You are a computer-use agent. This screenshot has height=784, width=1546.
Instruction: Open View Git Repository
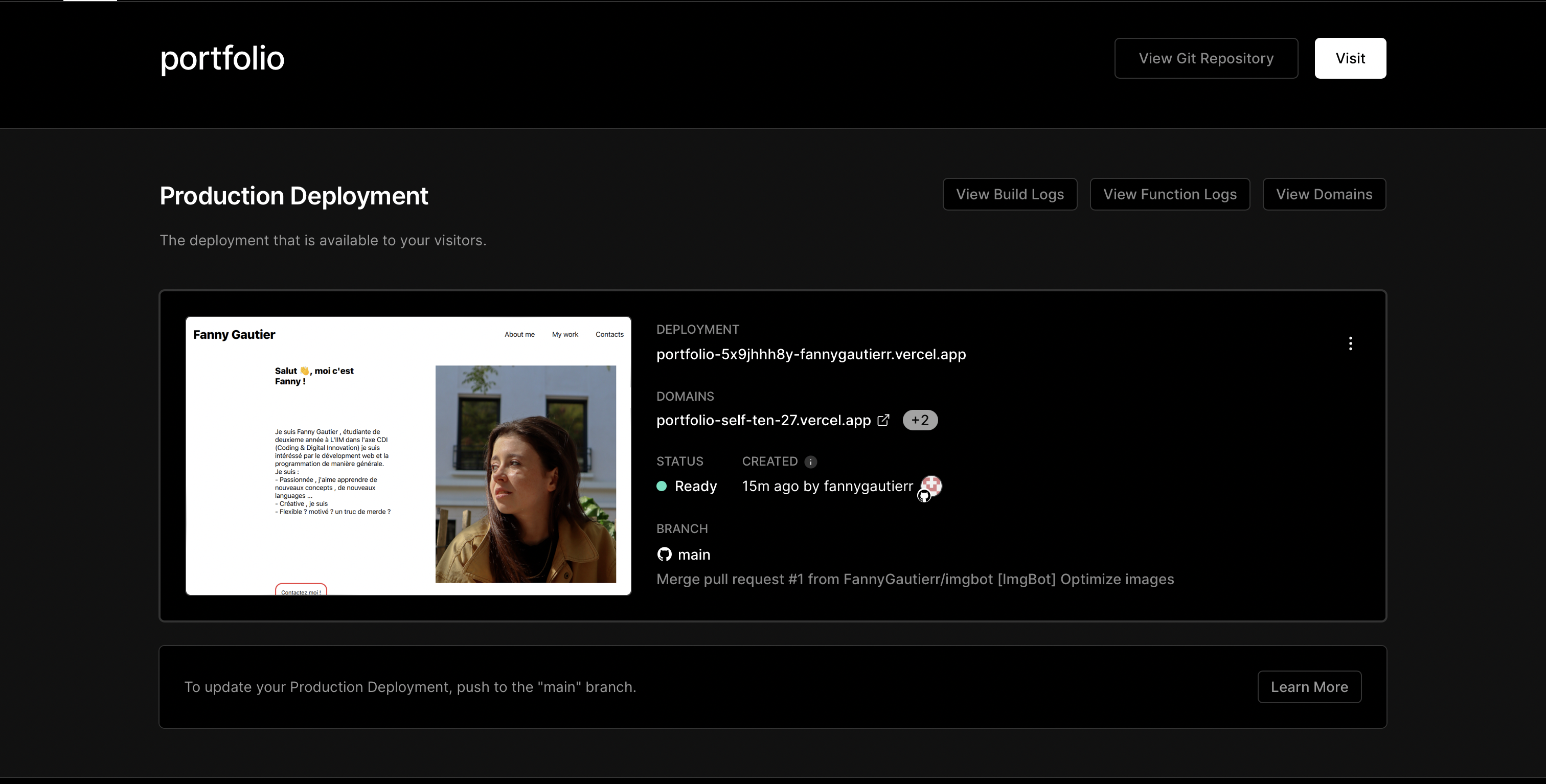click(1206, 58)
